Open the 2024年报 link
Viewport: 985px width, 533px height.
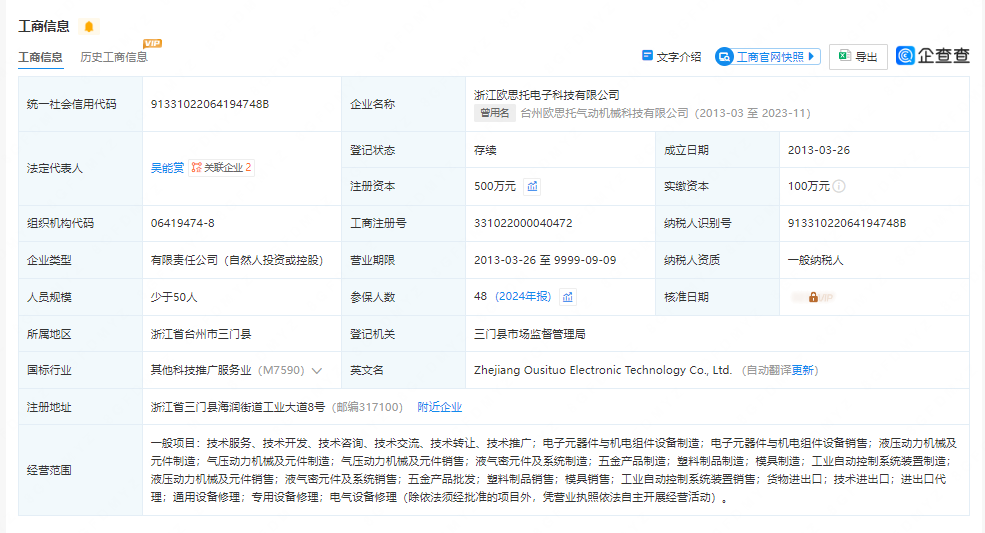coord(523,297)
